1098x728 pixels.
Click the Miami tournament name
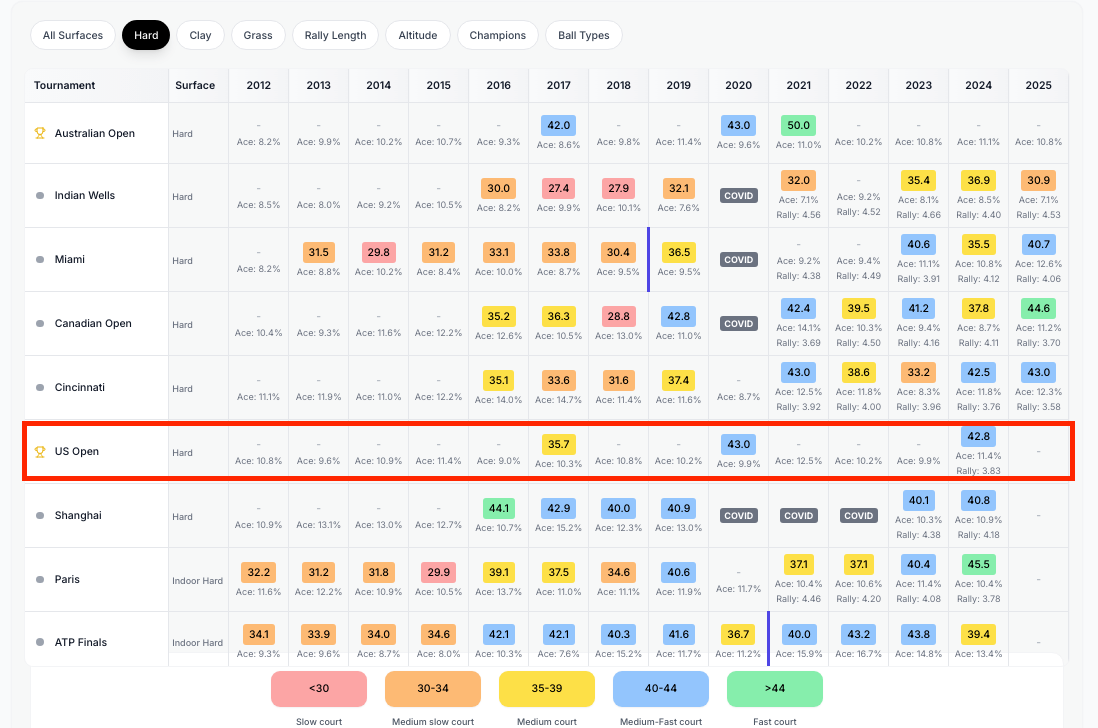click(69, 259)
